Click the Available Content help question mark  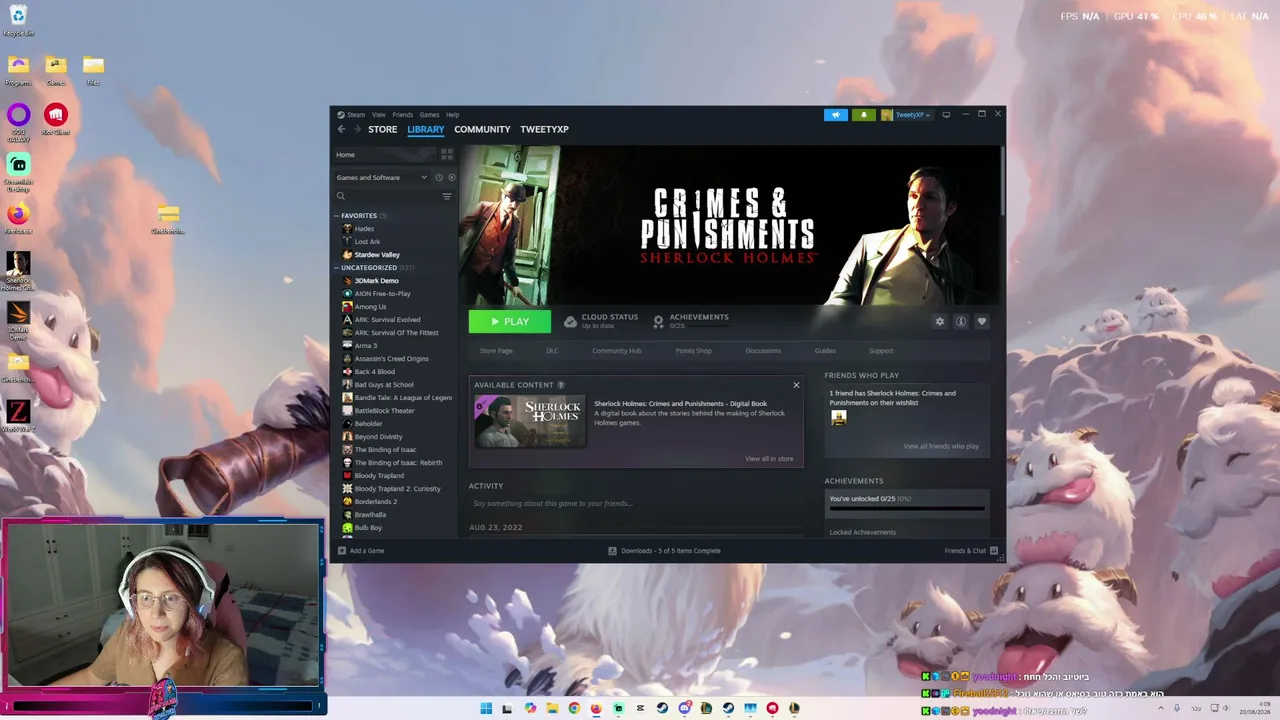[x=560, y=385]
